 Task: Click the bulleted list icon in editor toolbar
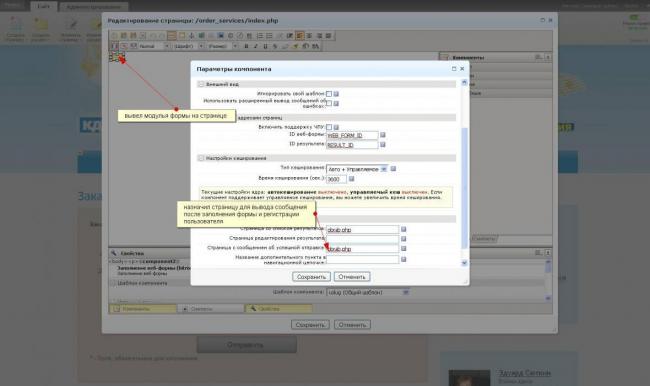(269, 36)
